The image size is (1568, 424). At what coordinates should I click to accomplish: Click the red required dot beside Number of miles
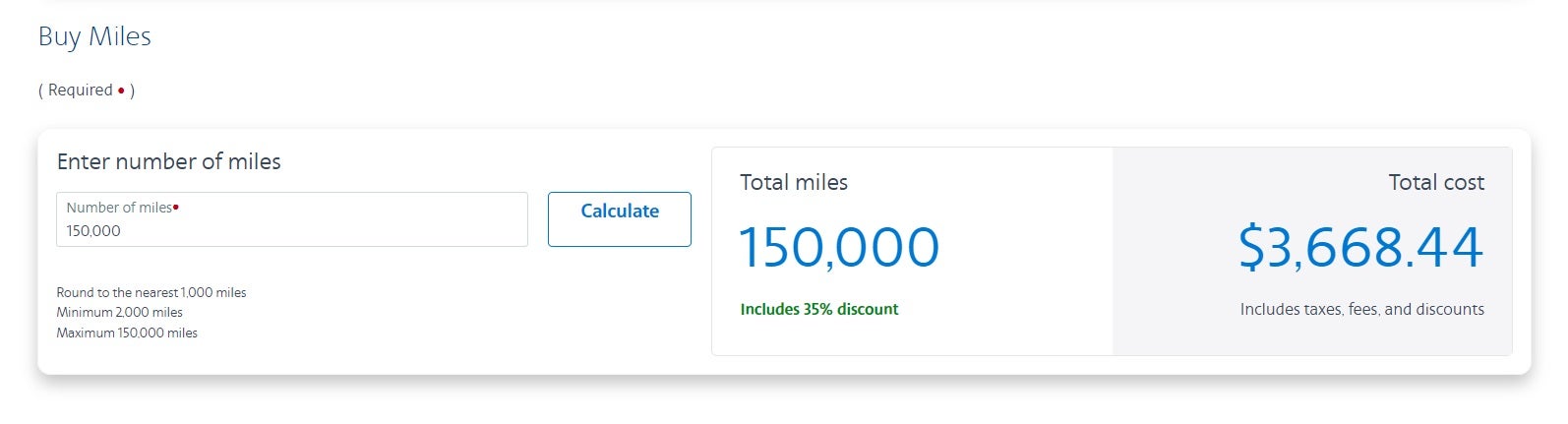point(176,207)
